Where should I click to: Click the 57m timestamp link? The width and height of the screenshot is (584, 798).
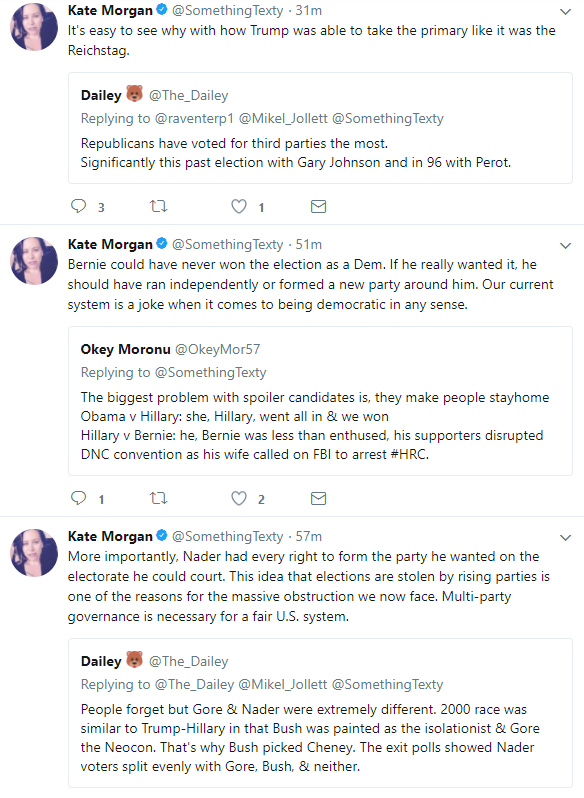pyautogui.click(x=309, y=536)
